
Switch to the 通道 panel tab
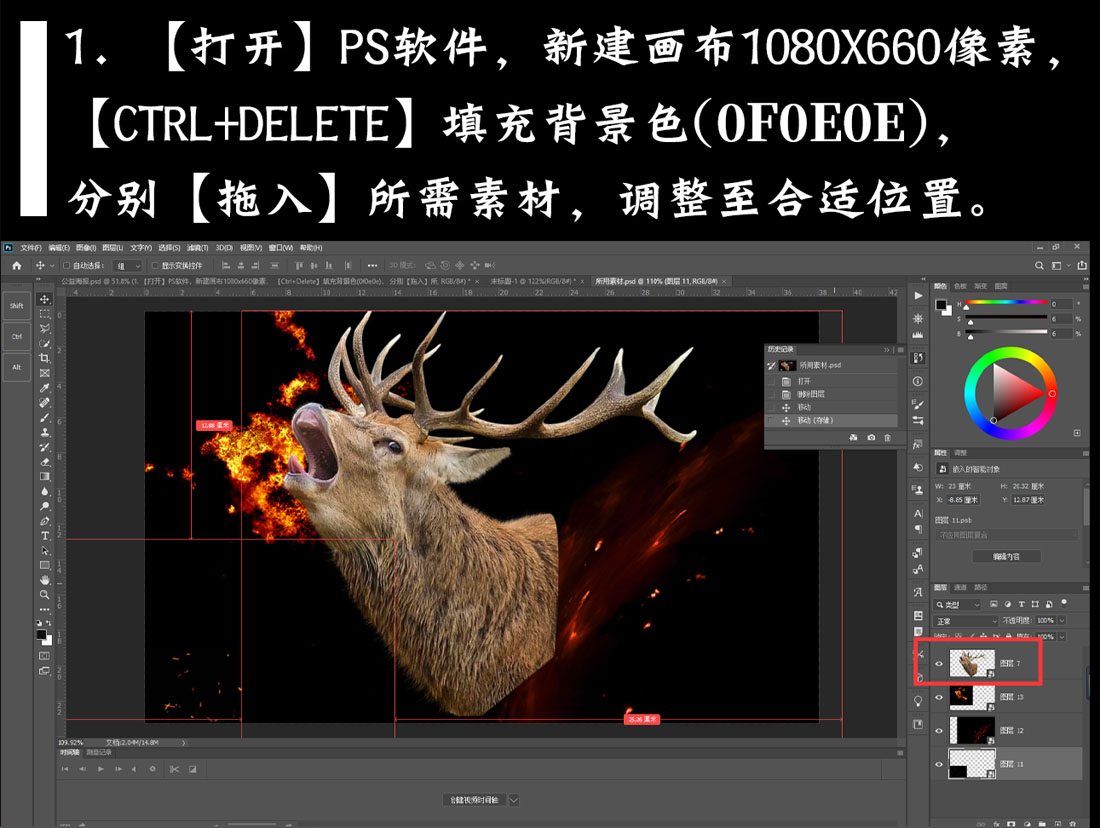point(960,587)
